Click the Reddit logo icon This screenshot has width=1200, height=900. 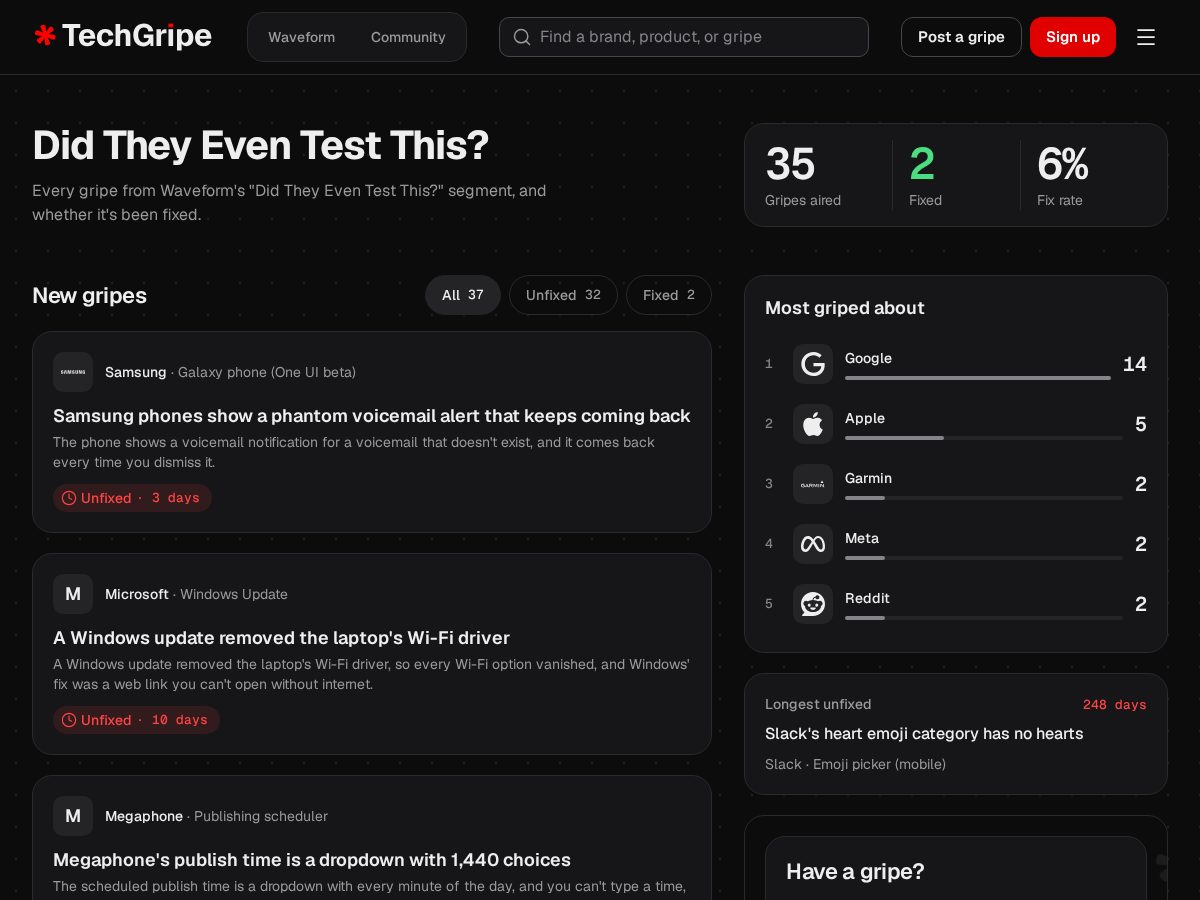tap(813, 604)
